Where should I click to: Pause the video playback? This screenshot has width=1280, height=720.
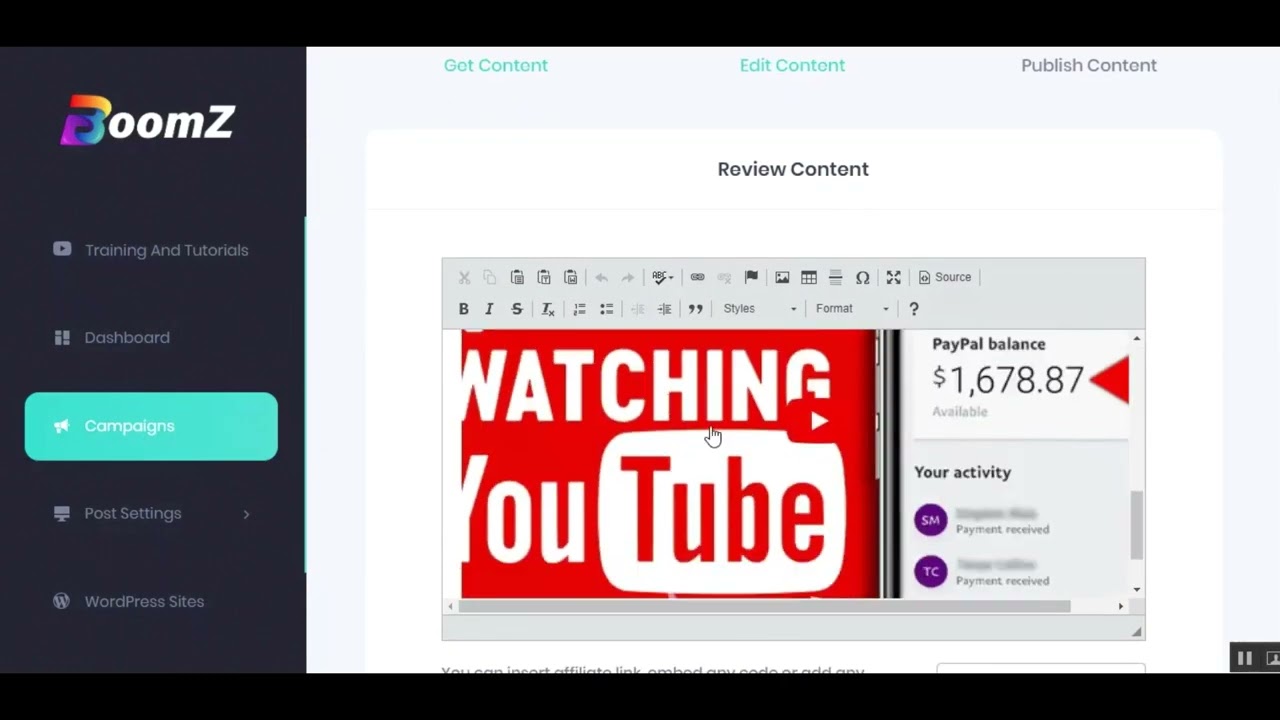pos(1244,658)
